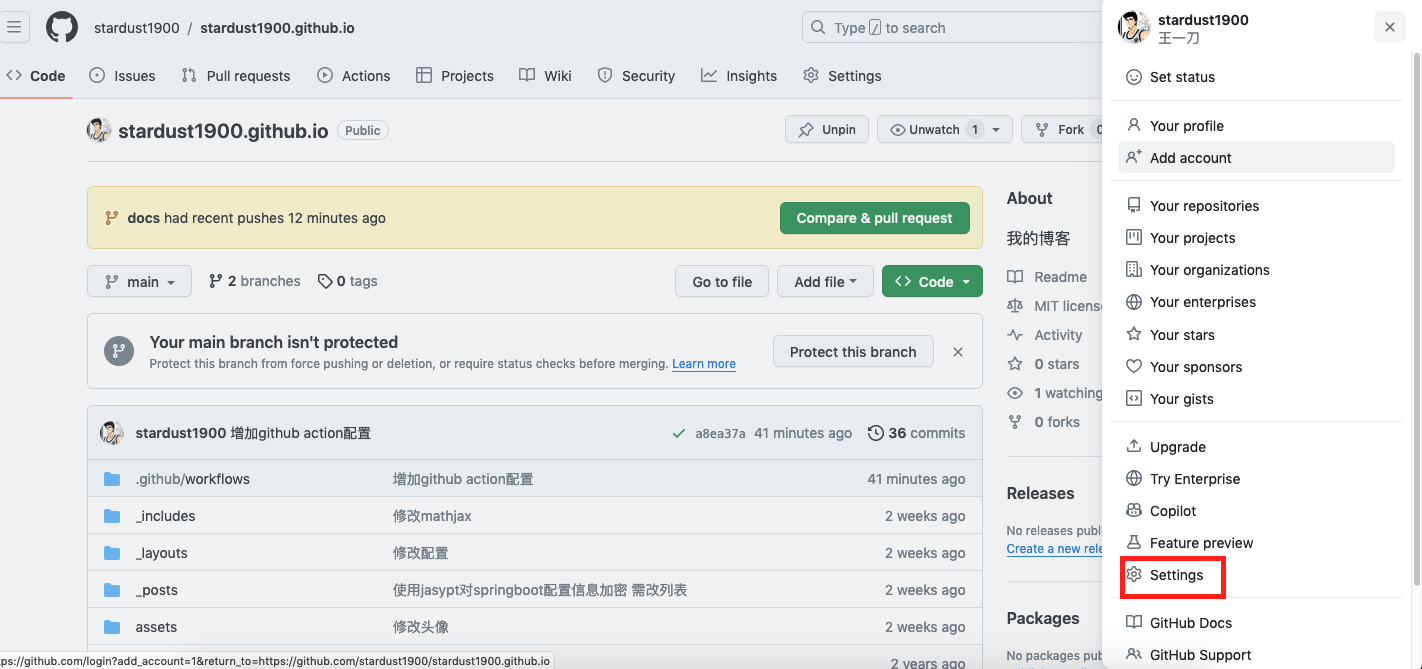Image resolution: width=1422 pixels, height=669 pixels.
Task: Expand the Add file dropdown
Action: pyautogui.click(x=825, y=281)
